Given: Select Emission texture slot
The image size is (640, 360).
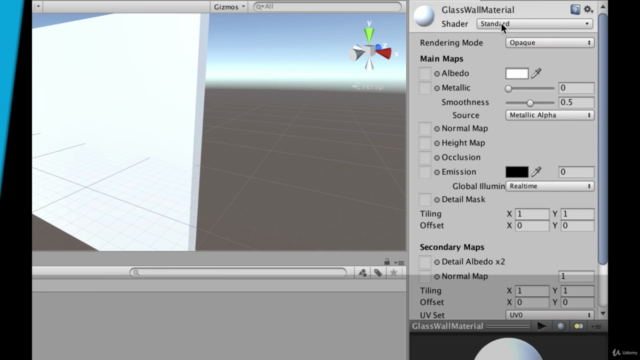Looking at the screenshot, I should click(x=425, y=172).
